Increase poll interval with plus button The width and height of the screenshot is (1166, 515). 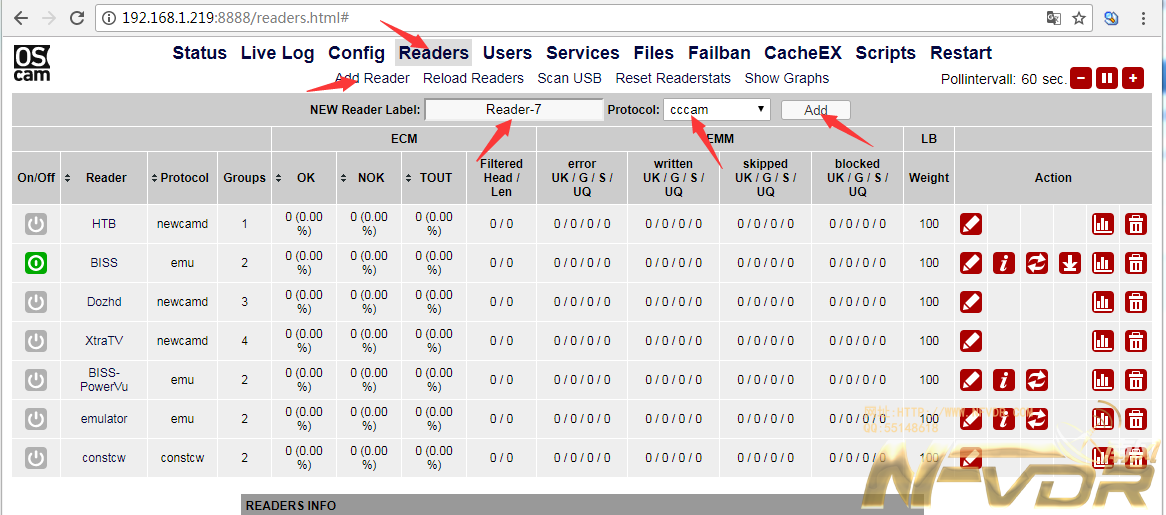point(1132,78)
